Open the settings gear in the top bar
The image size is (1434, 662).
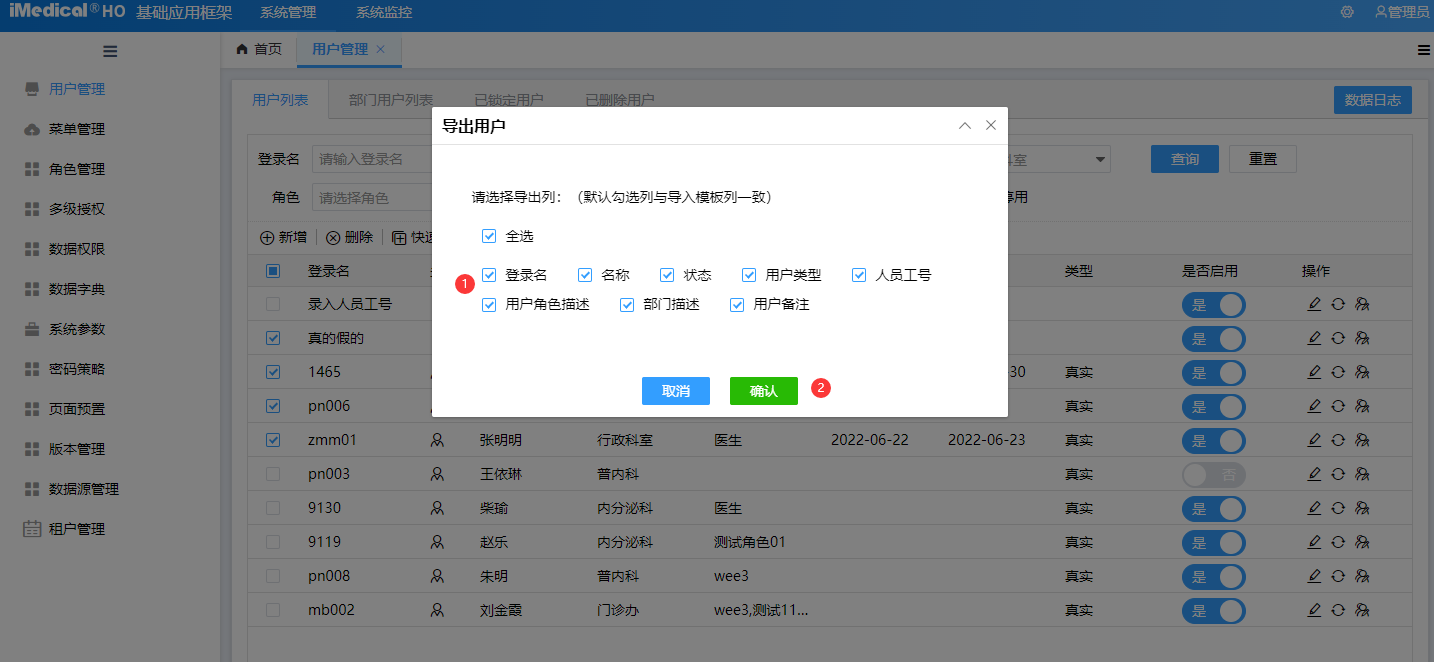1346,12
